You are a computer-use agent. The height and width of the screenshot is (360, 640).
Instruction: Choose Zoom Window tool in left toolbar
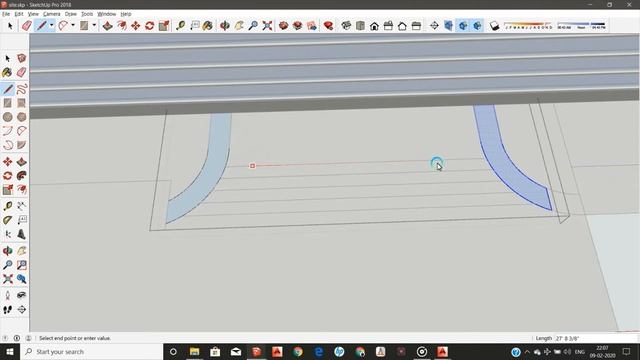point(22,265)
